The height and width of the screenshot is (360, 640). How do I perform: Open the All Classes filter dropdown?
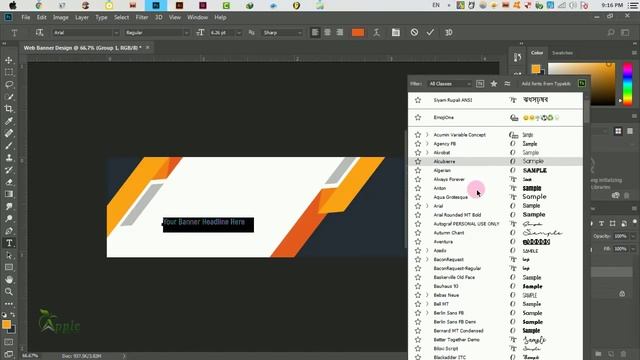(x=449, y=84)
